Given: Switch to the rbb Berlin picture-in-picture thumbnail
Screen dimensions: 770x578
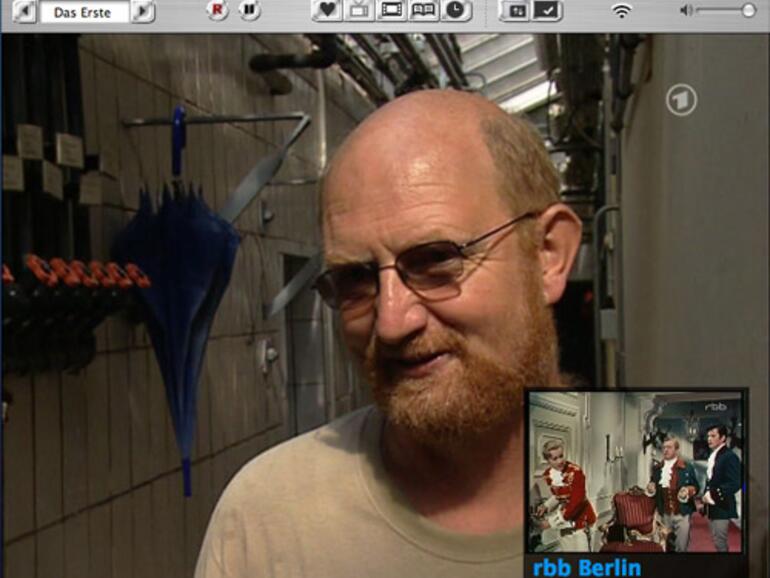Looking at the screenshot, I should pos(635,472).
